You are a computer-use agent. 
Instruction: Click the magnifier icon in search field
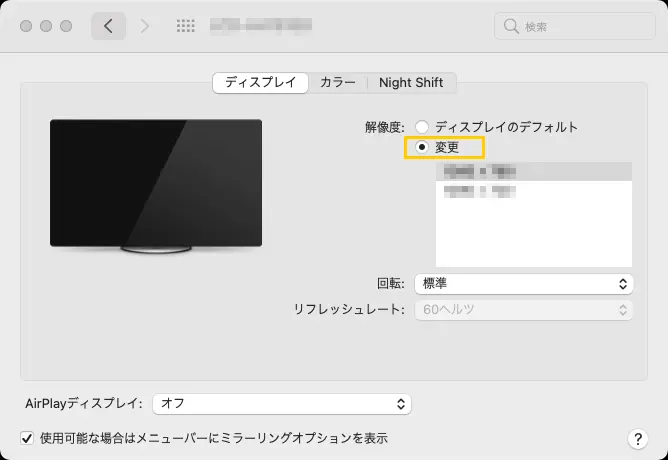point(512,26)
